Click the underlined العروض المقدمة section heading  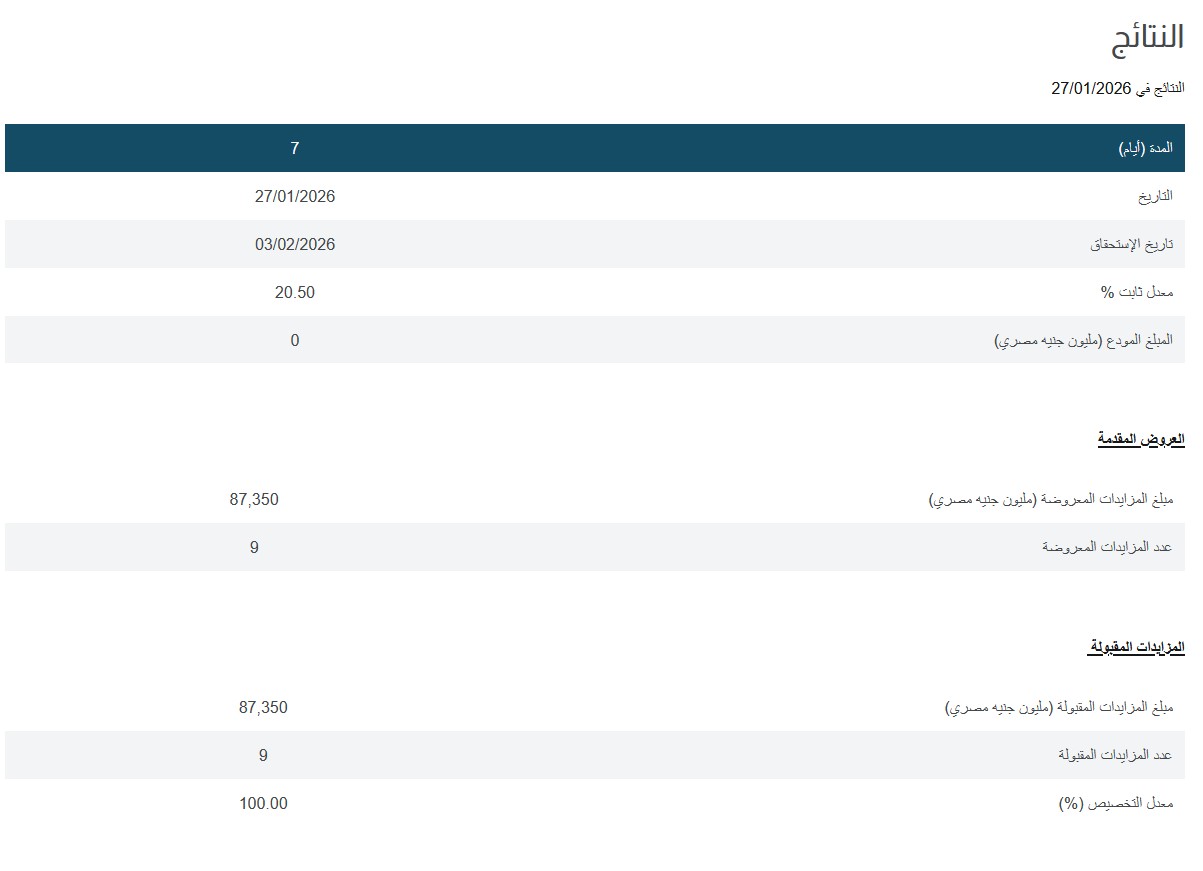coord(1140,439)
